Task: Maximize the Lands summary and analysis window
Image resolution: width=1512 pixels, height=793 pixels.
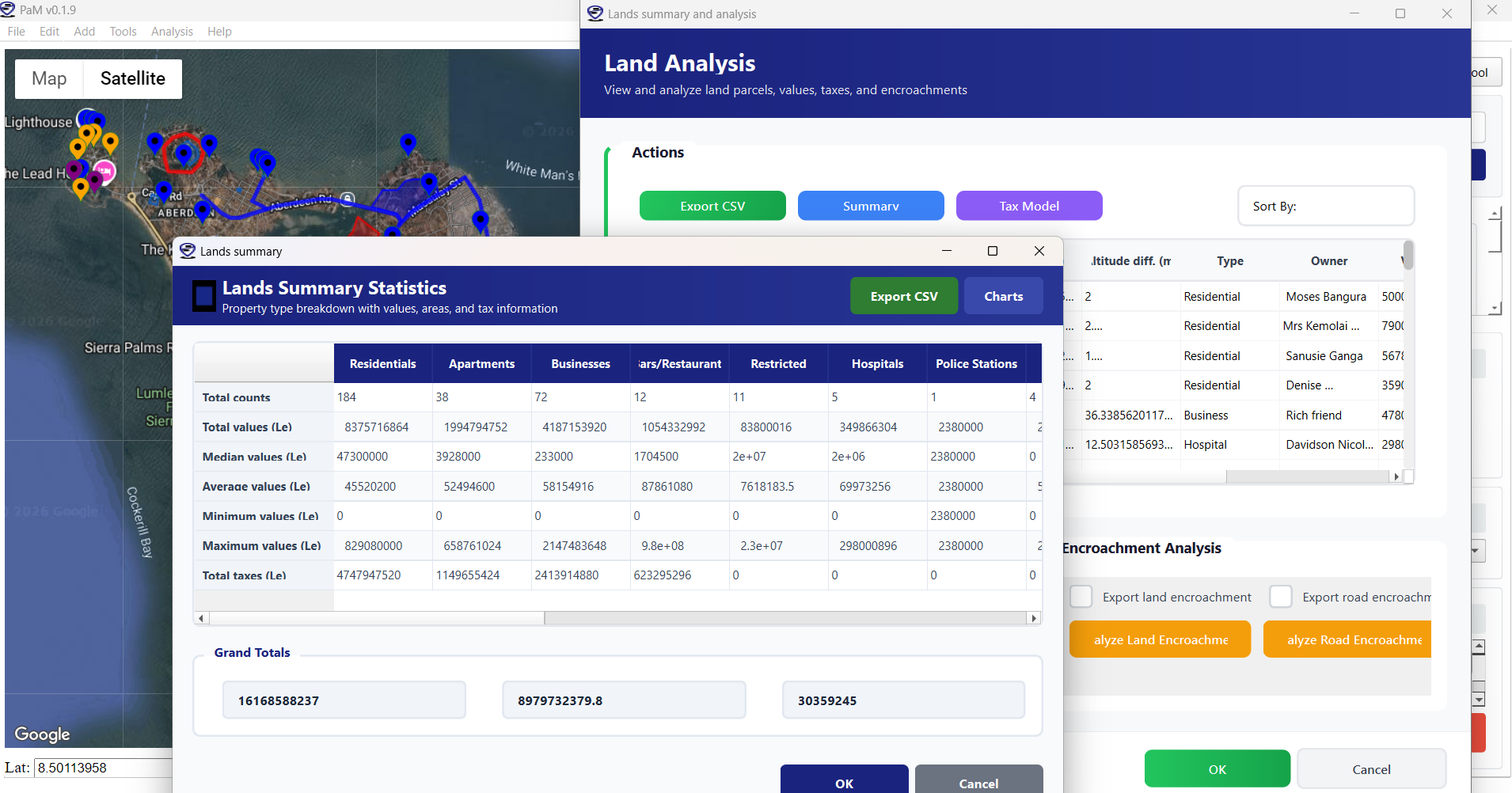Action: pyautogui.click(x=1400, y=13)
